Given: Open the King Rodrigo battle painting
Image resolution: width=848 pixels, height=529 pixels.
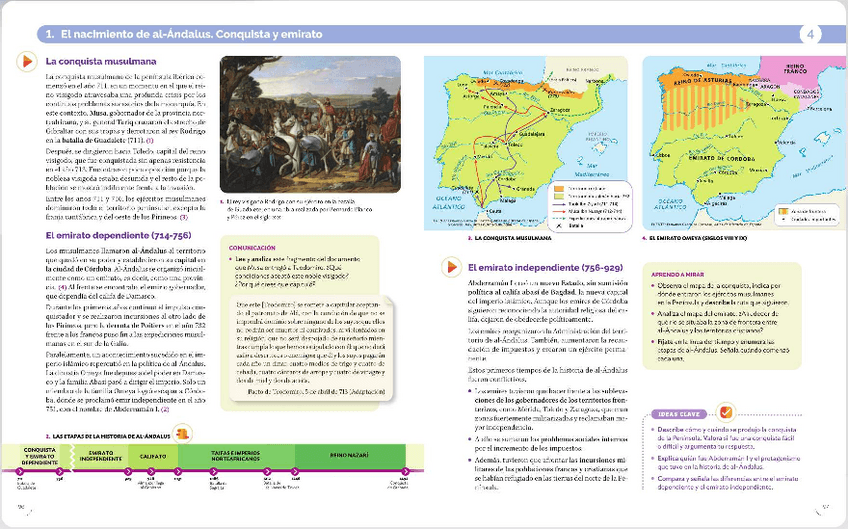Looking at the screenshot, I should [309, 124].
